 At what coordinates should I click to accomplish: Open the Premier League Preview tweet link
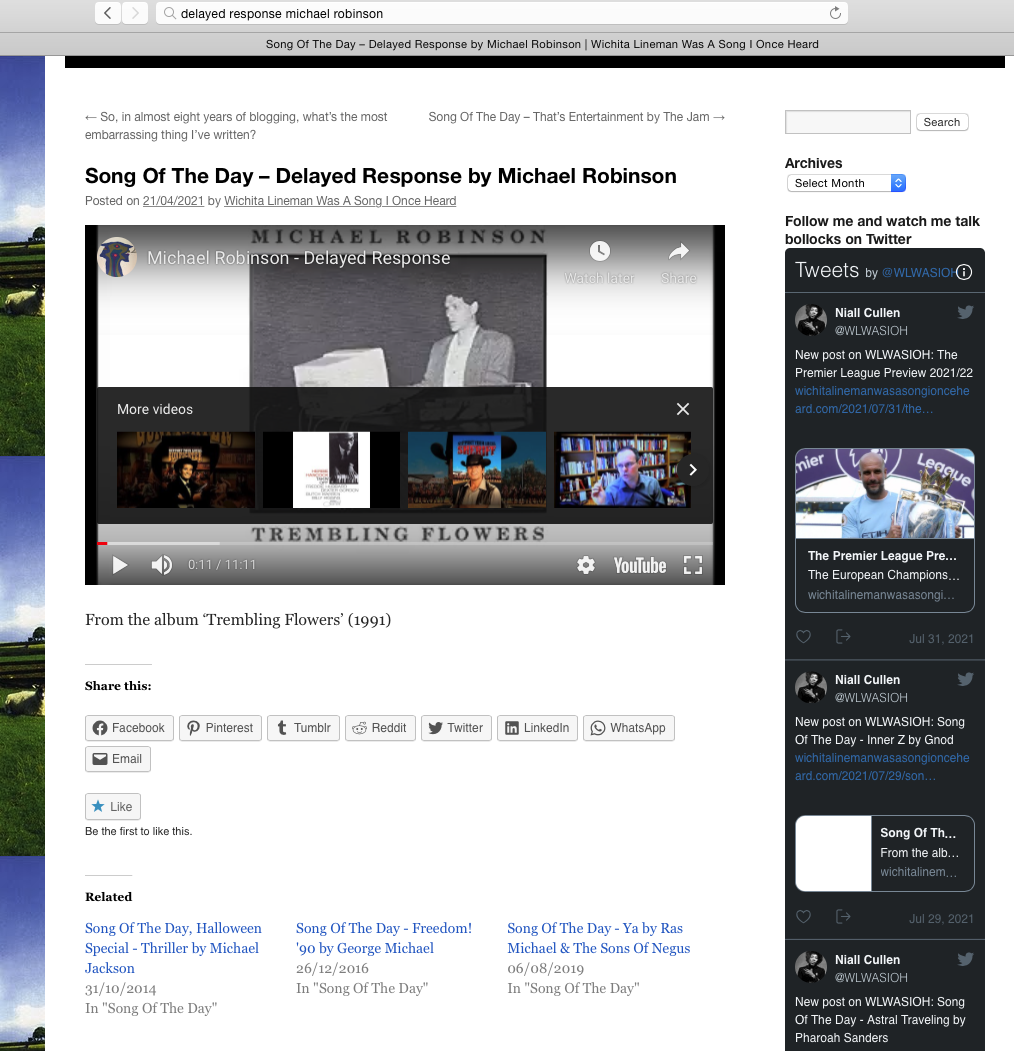[882, 400]
